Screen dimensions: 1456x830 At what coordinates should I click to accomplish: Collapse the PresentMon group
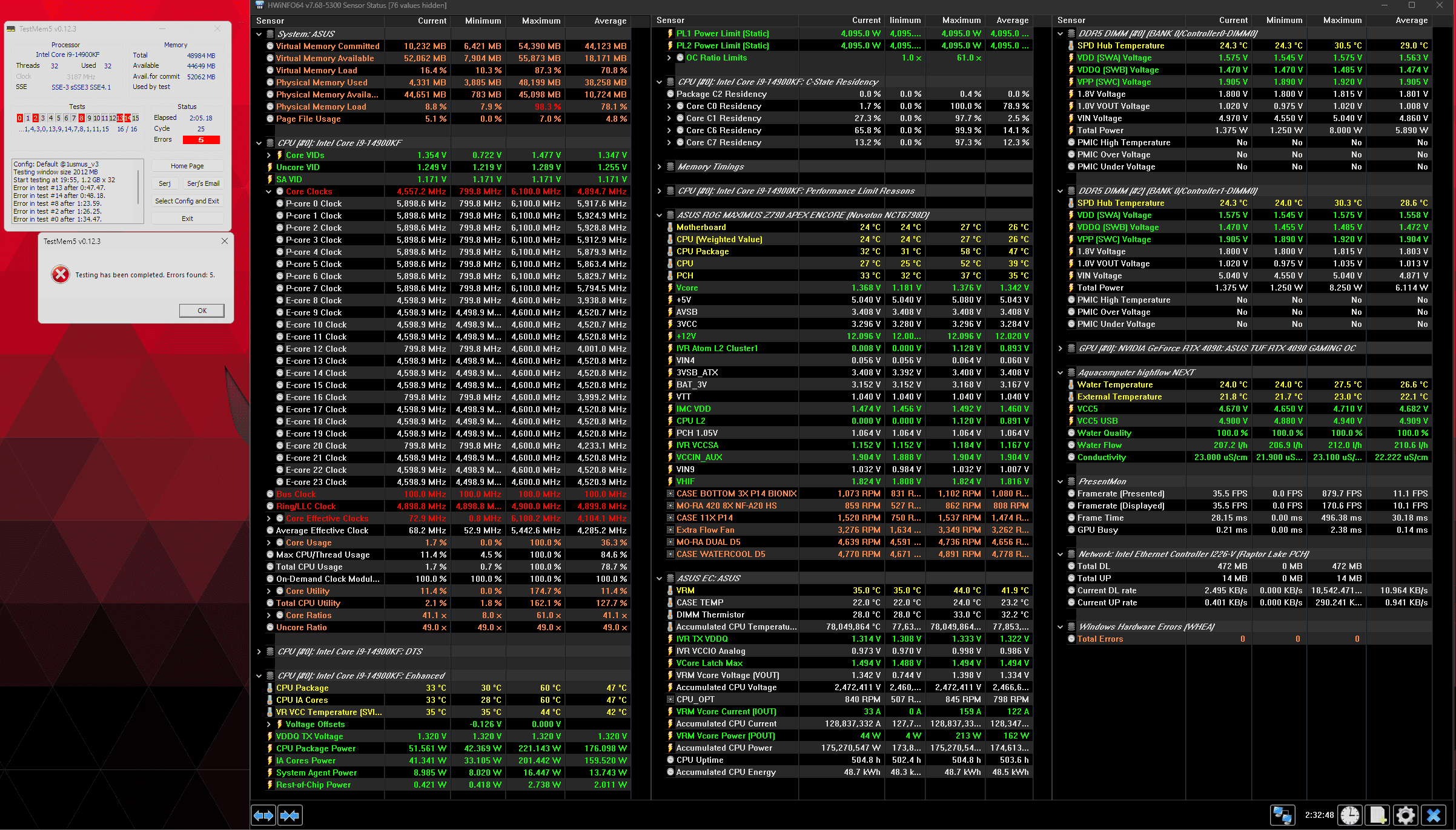(1061, 481)
